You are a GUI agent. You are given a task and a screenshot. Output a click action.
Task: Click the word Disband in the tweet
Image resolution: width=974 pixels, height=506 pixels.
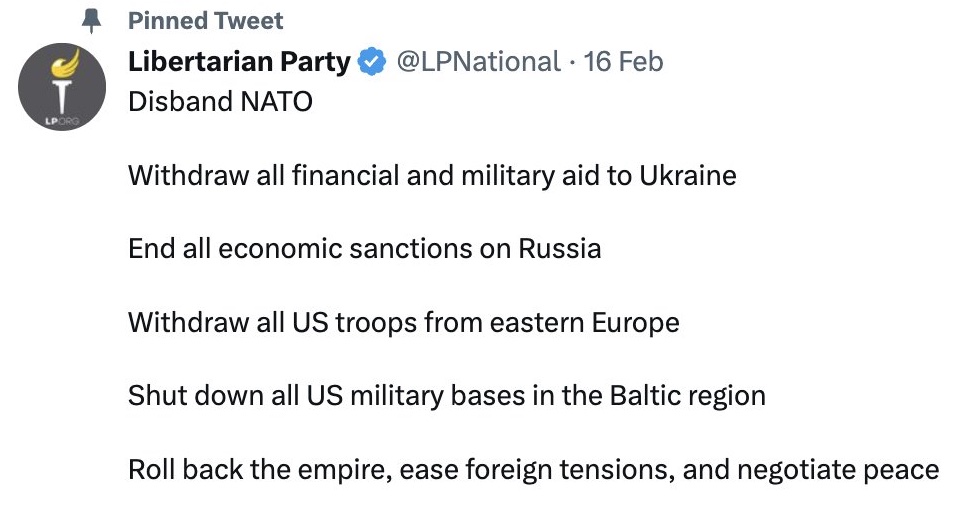(x=180, y=102)
